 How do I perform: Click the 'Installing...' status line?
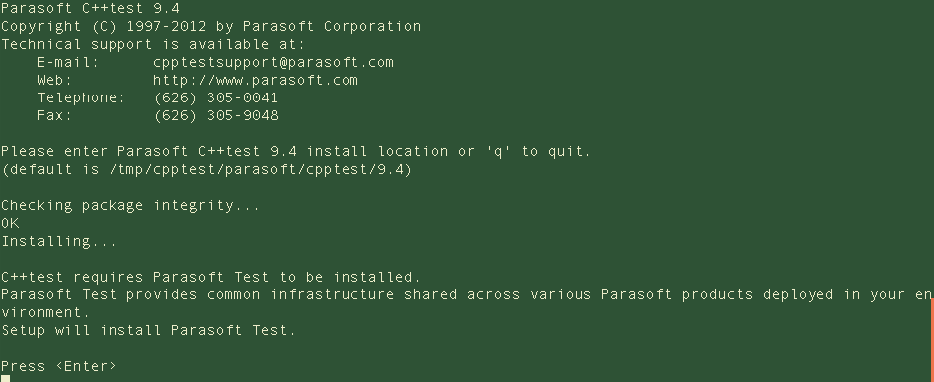point(59,241)
